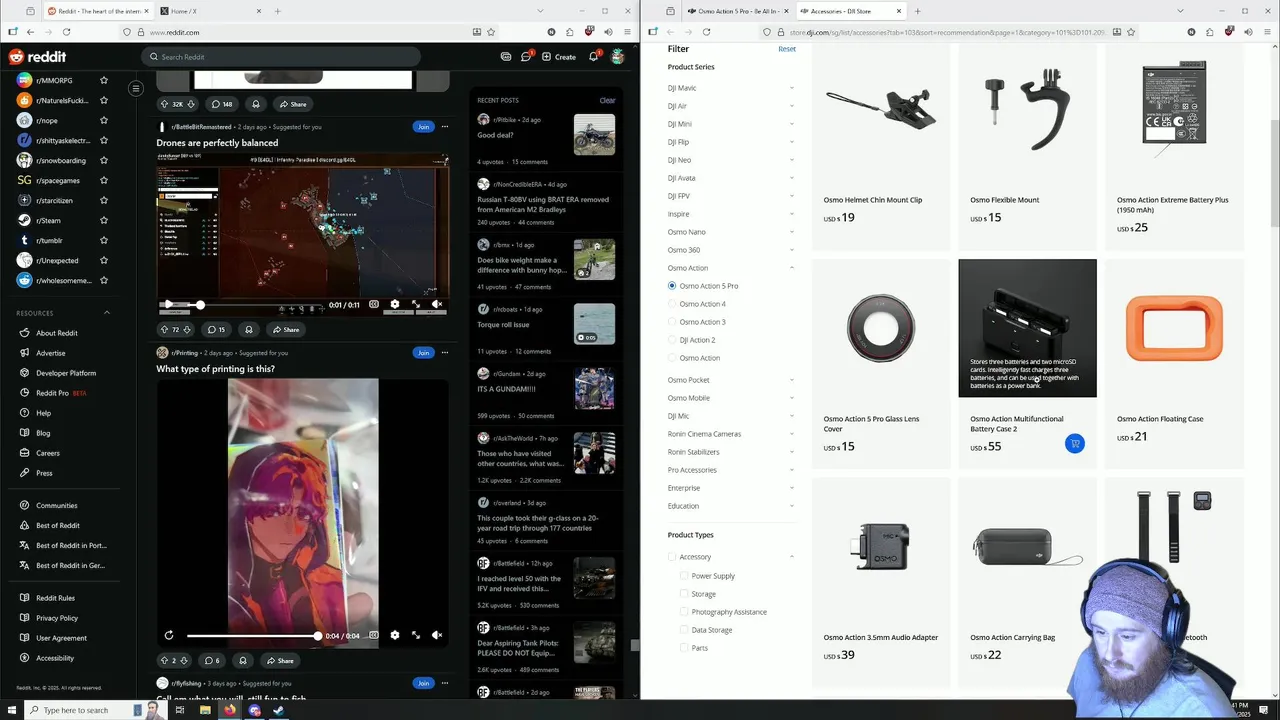Select the DJI Action 2 radio button
The image size is (1280, 720).
(672, 340)
